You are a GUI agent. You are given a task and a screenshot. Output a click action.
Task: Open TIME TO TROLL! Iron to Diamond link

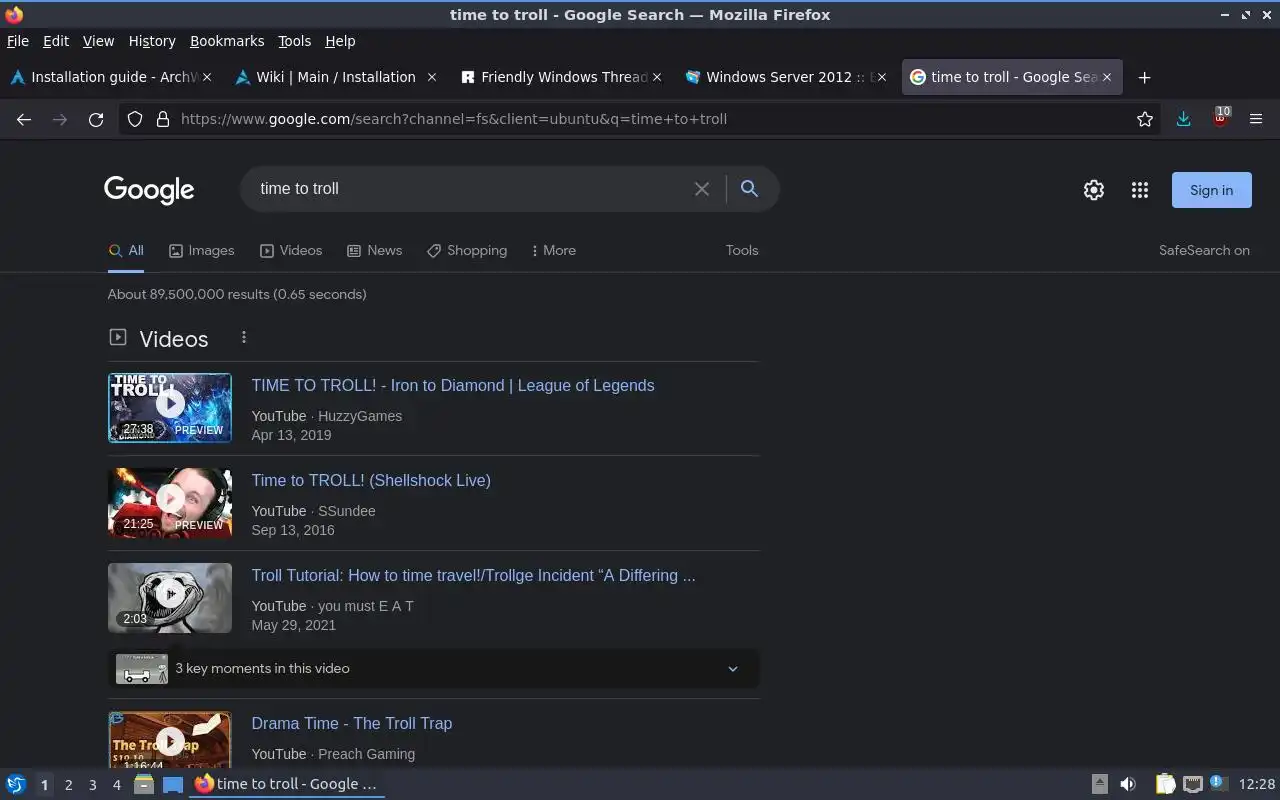pyautogui.click(x=453, y=386)
